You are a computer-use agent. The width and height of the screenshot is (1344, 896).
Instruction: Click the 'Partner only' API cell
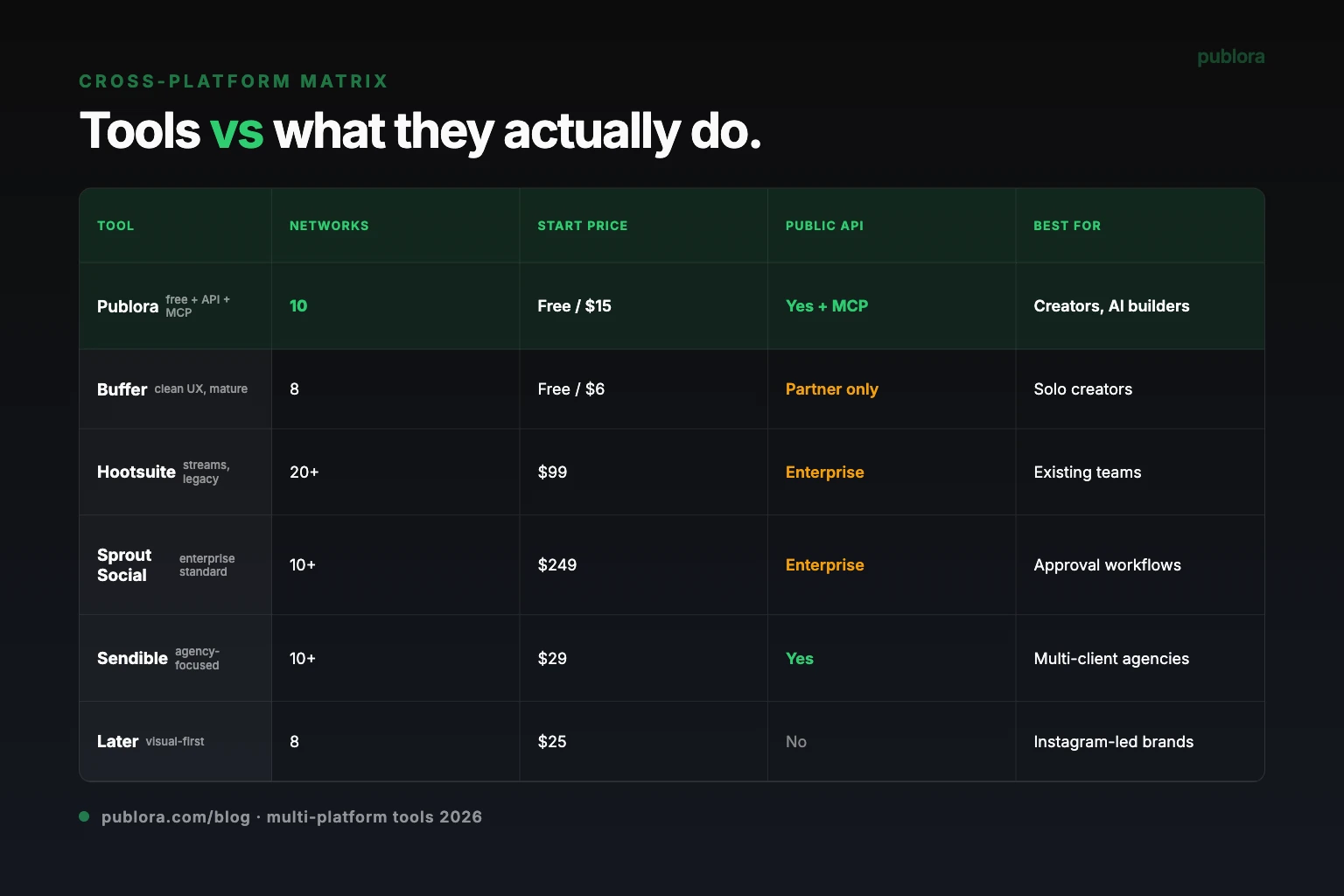click(x=832, y=389)
